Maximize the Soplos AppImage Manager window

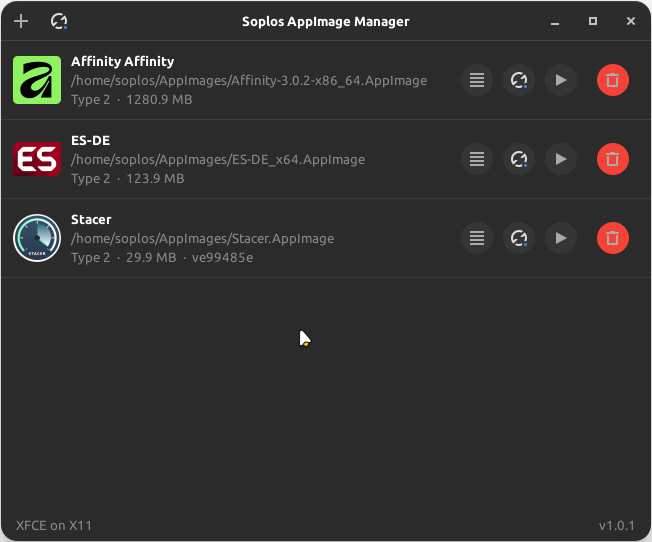pyautogui.click(x=593, y=21)
